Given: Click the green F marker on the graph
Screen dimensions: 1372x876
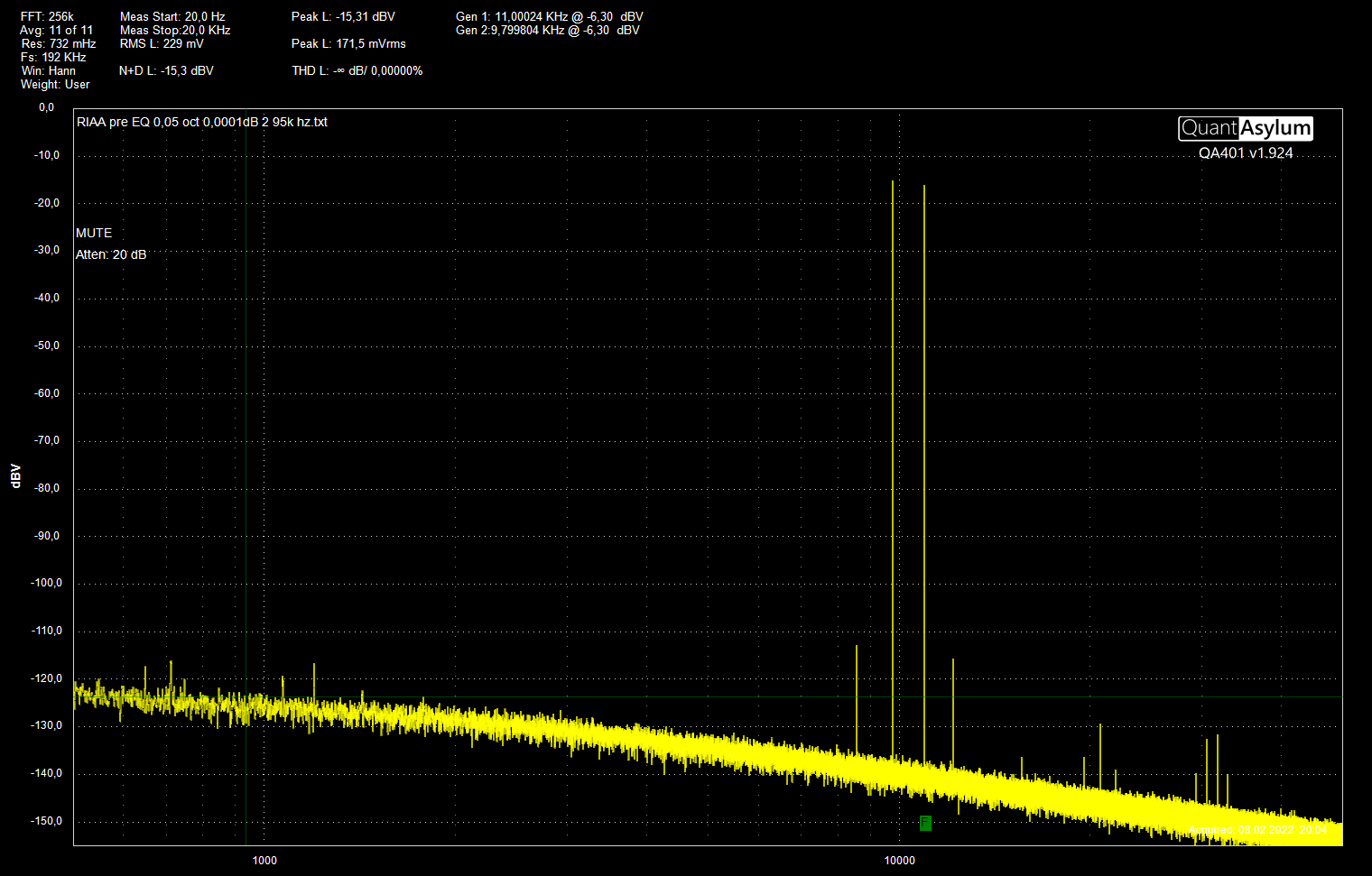Looking at the screenshot, I should (x=925, y=822).
